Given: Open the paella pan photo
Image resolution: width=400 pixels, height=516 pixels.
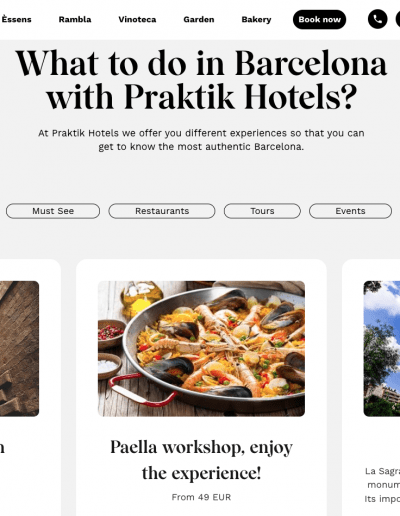Looking at the screenshot, I should [201, 349].
